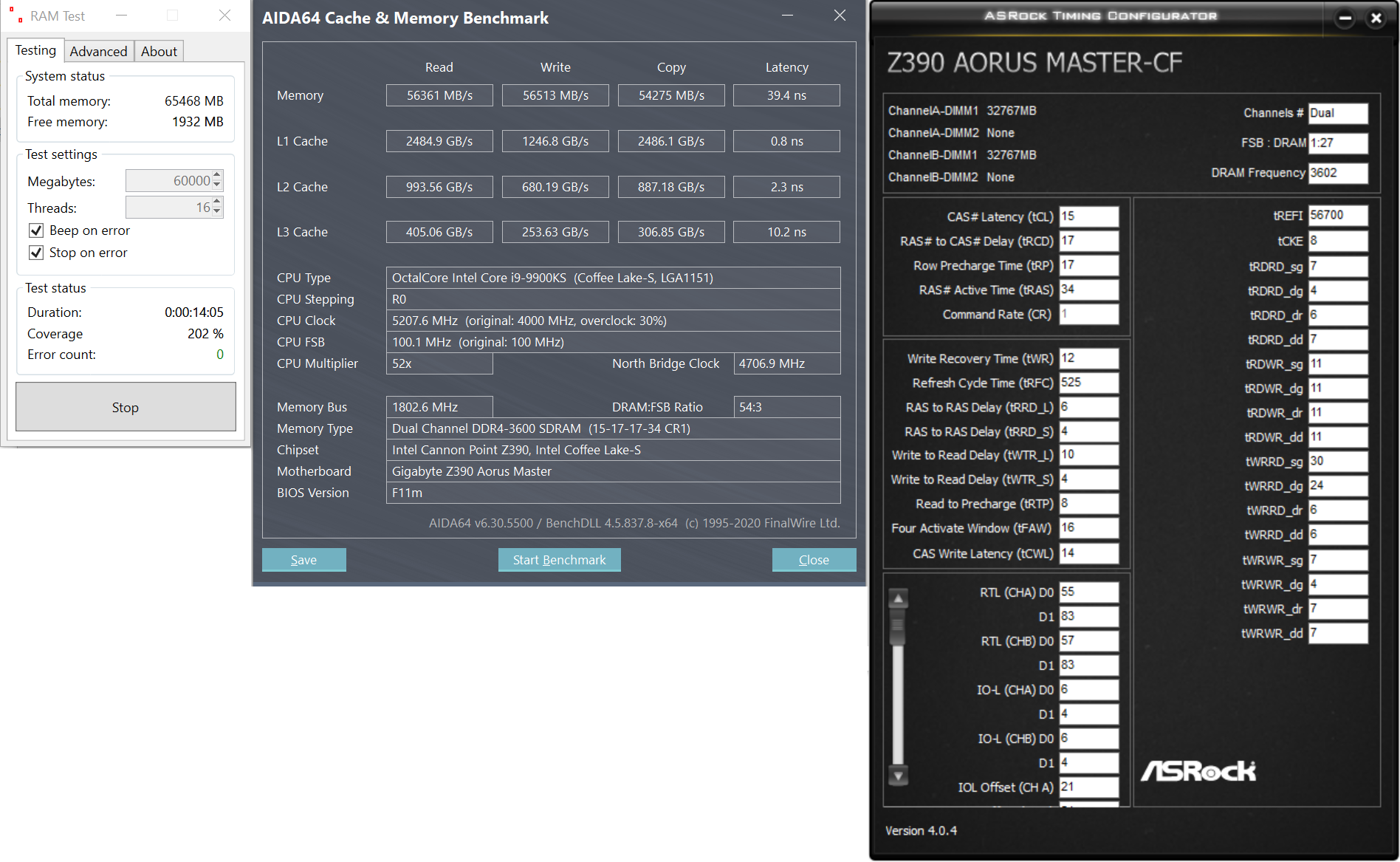Click the Channels # Dual field
Screen dimensions: 1400x862
[x=1338, y=113]
